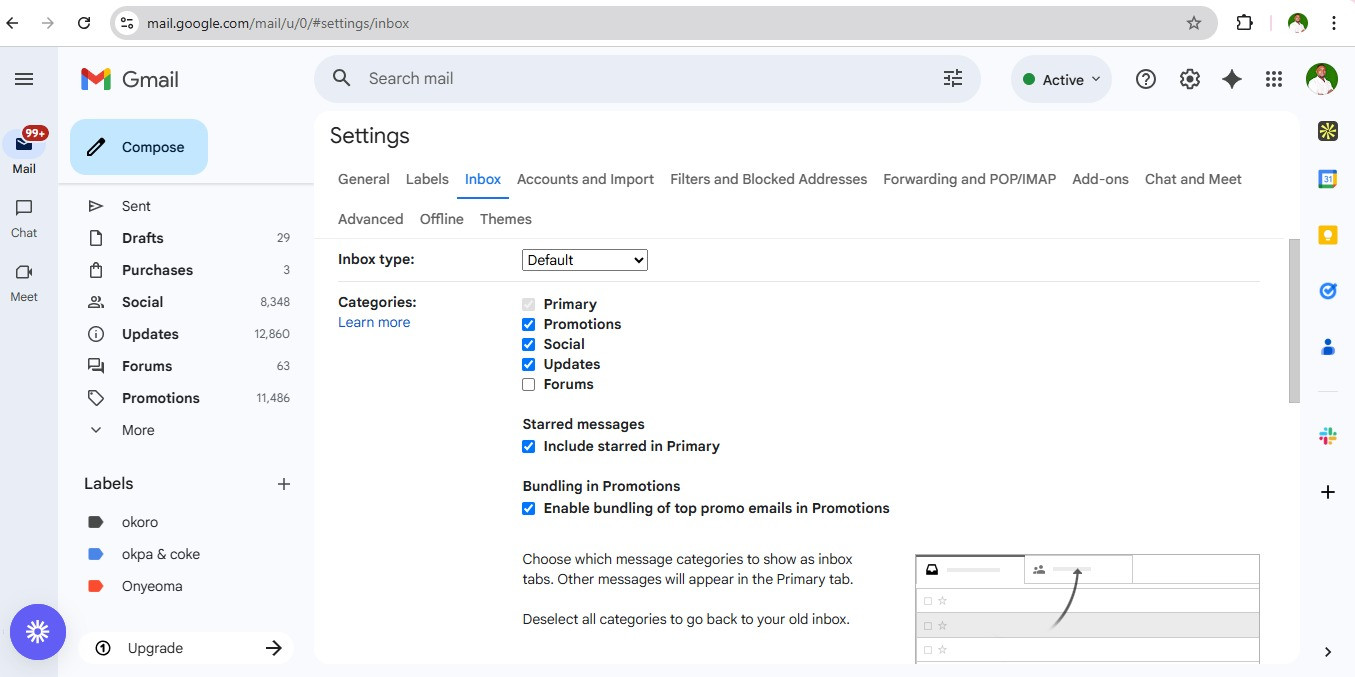The image size is (1355, 677).
Task: Get add-ons plus icon
Action: (x=1328, y=492)
